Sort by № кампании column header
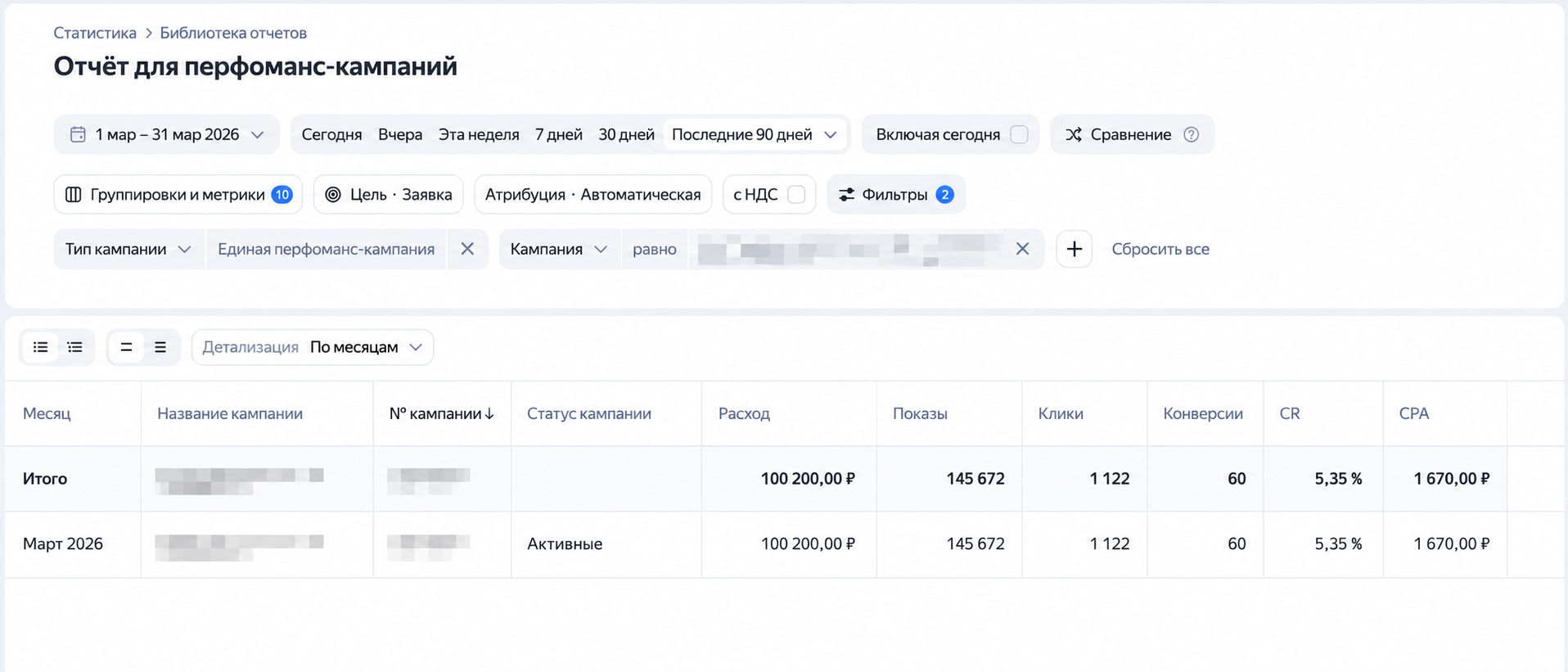The image size is (1568, 672). click(x=435, y=413)
